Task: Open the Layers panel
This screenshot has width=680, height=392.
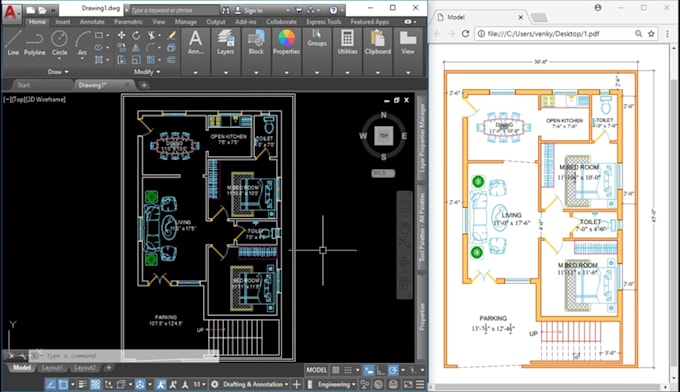Action: [x=226, y=42]
